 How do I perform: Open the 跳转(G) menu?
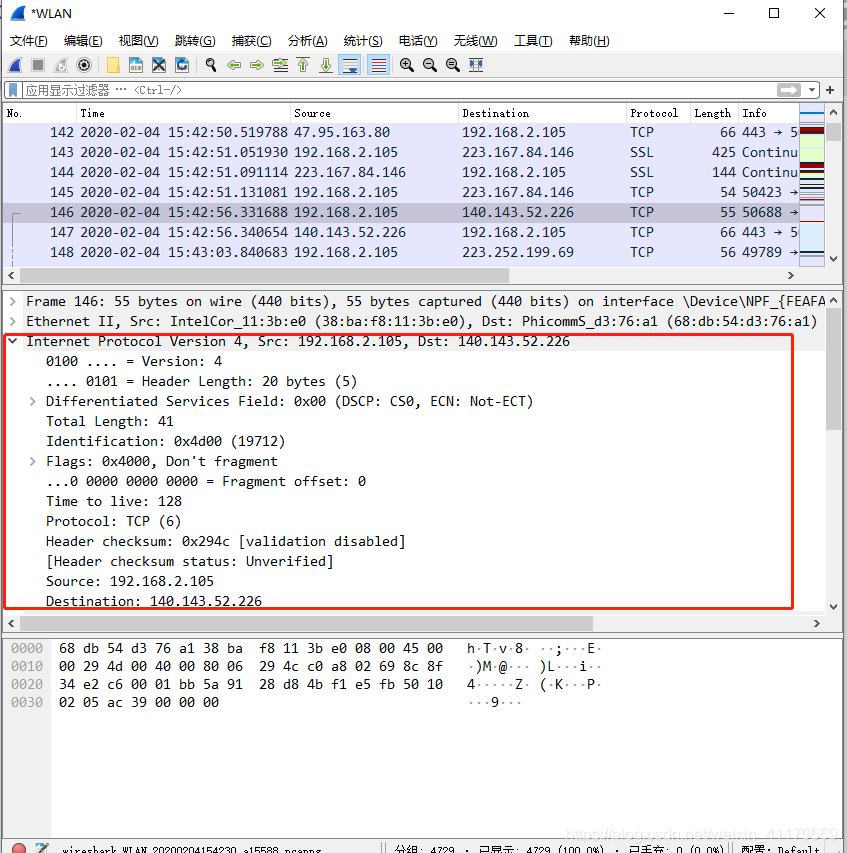tap(195, 41)
